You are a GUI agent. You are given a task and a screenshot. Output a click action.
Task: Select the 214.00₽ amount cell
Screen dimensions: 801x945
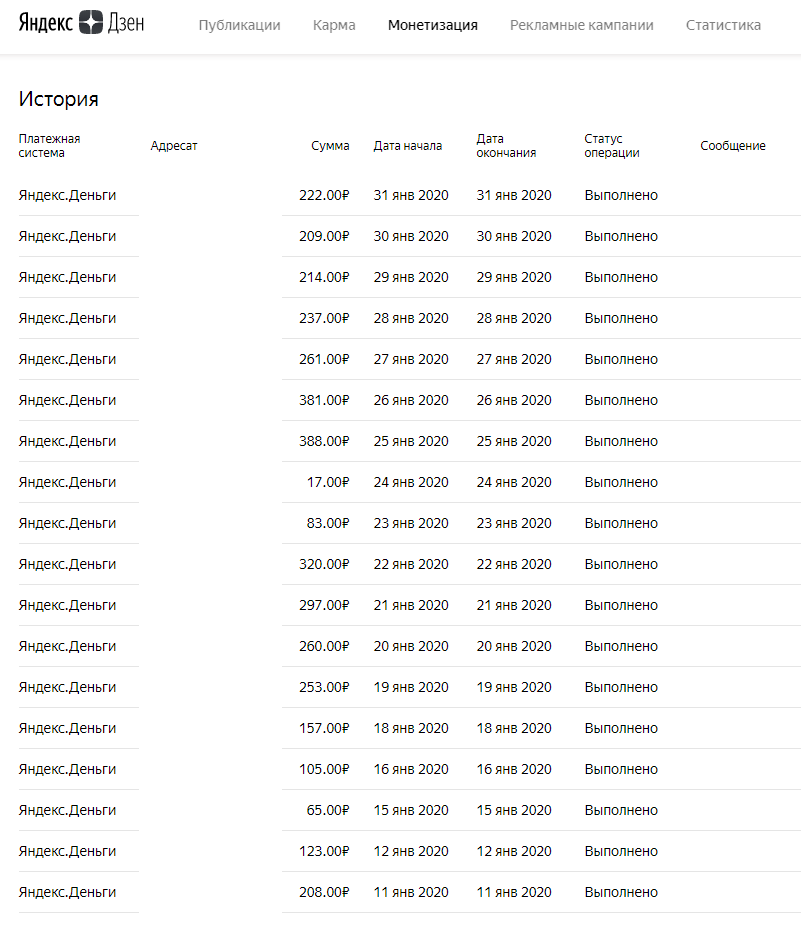pos(324,277)
